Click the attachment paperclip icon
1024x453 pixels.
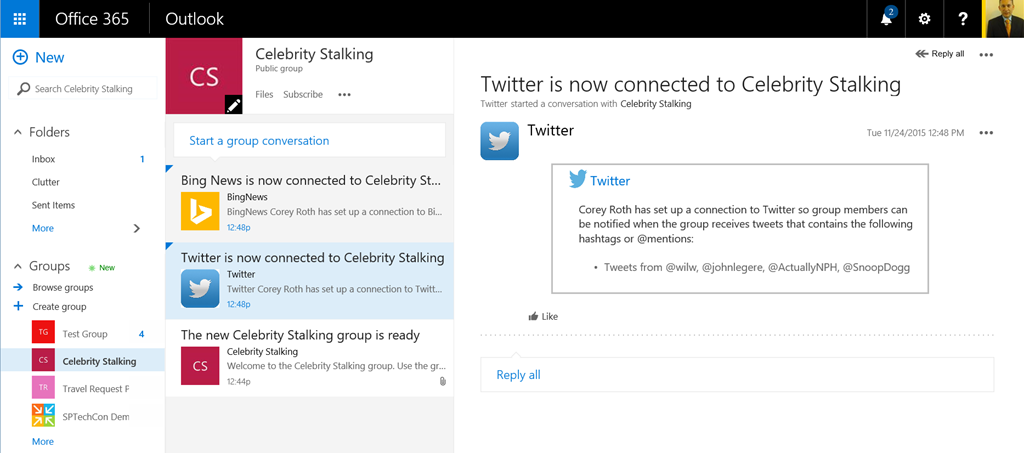pyautogui.click(x=442, y=381)
